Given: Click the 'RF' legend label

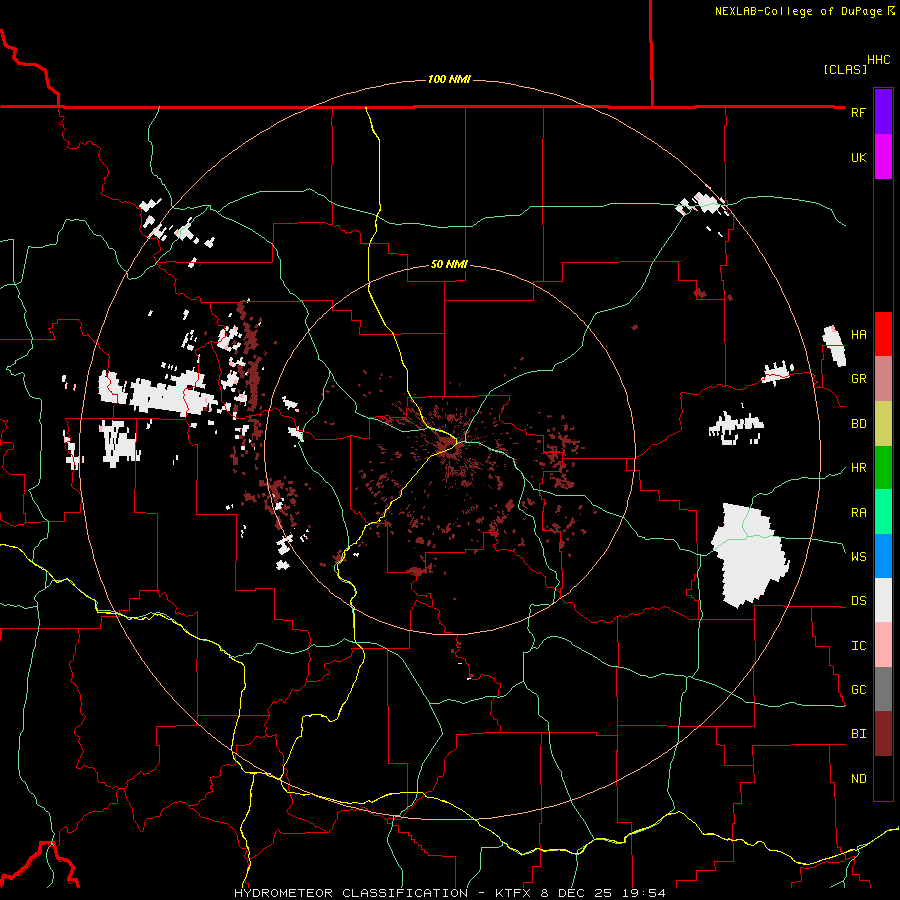Looking at the screenshot, I should [x=858, y=112].
